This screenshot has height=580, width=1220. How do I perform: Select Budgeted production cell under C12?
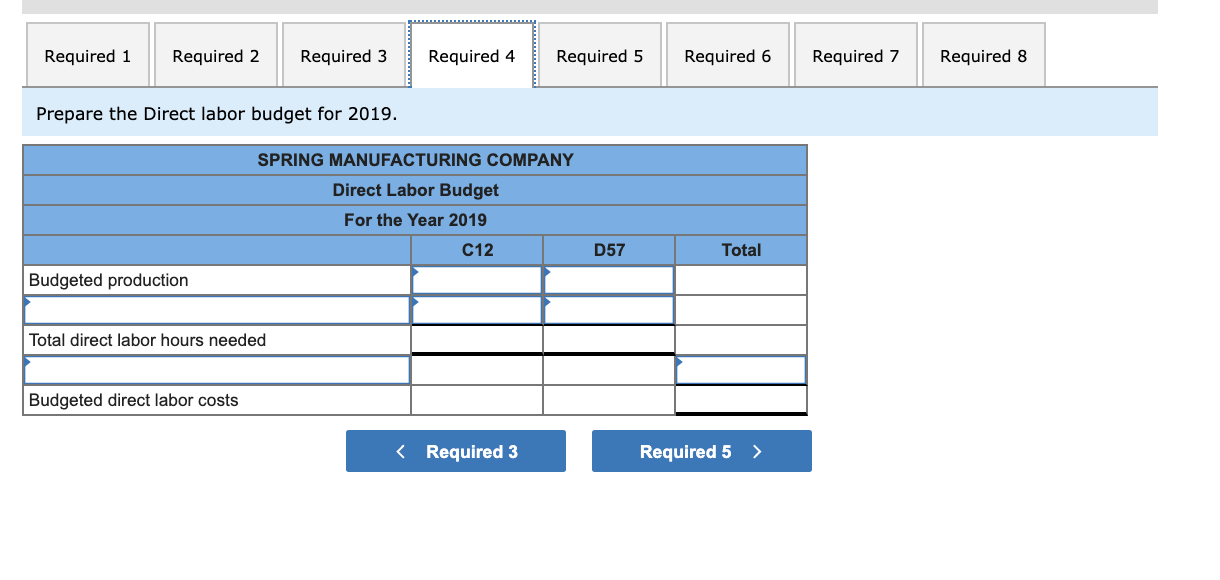tap(477, 280)
